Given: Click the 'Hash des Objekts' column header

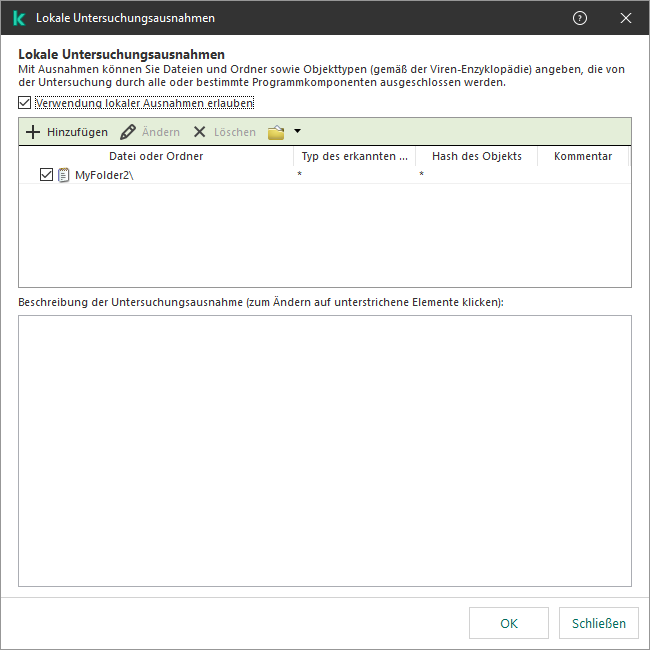Looking at the screenshot, I should (x=476, y=156).
